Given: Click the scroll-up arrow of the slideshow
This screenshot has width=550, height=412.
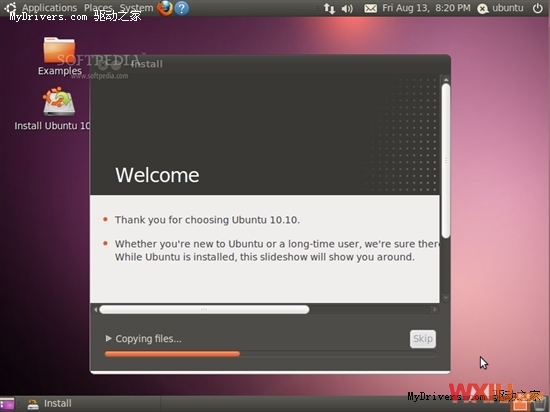Looking at the screenshot, I should 446,79.
